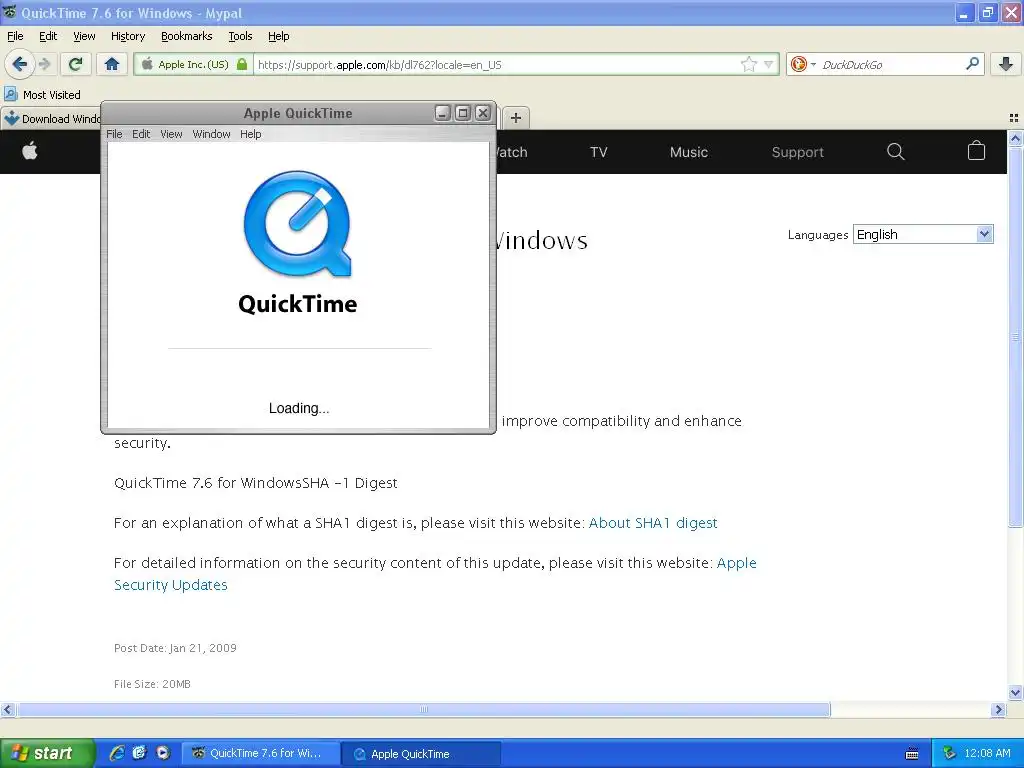1024x768 pixels.
Task: Open the address bar history dropdown arrow
Action: pyautogui.click(x=769, y=64)
